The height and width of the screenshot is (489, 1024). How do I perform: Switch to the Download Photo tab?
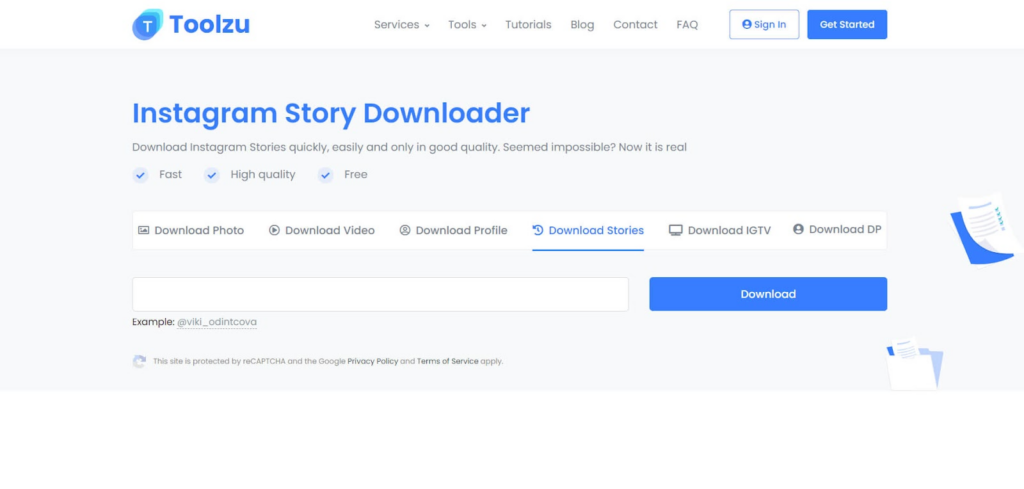click(191, 230)
